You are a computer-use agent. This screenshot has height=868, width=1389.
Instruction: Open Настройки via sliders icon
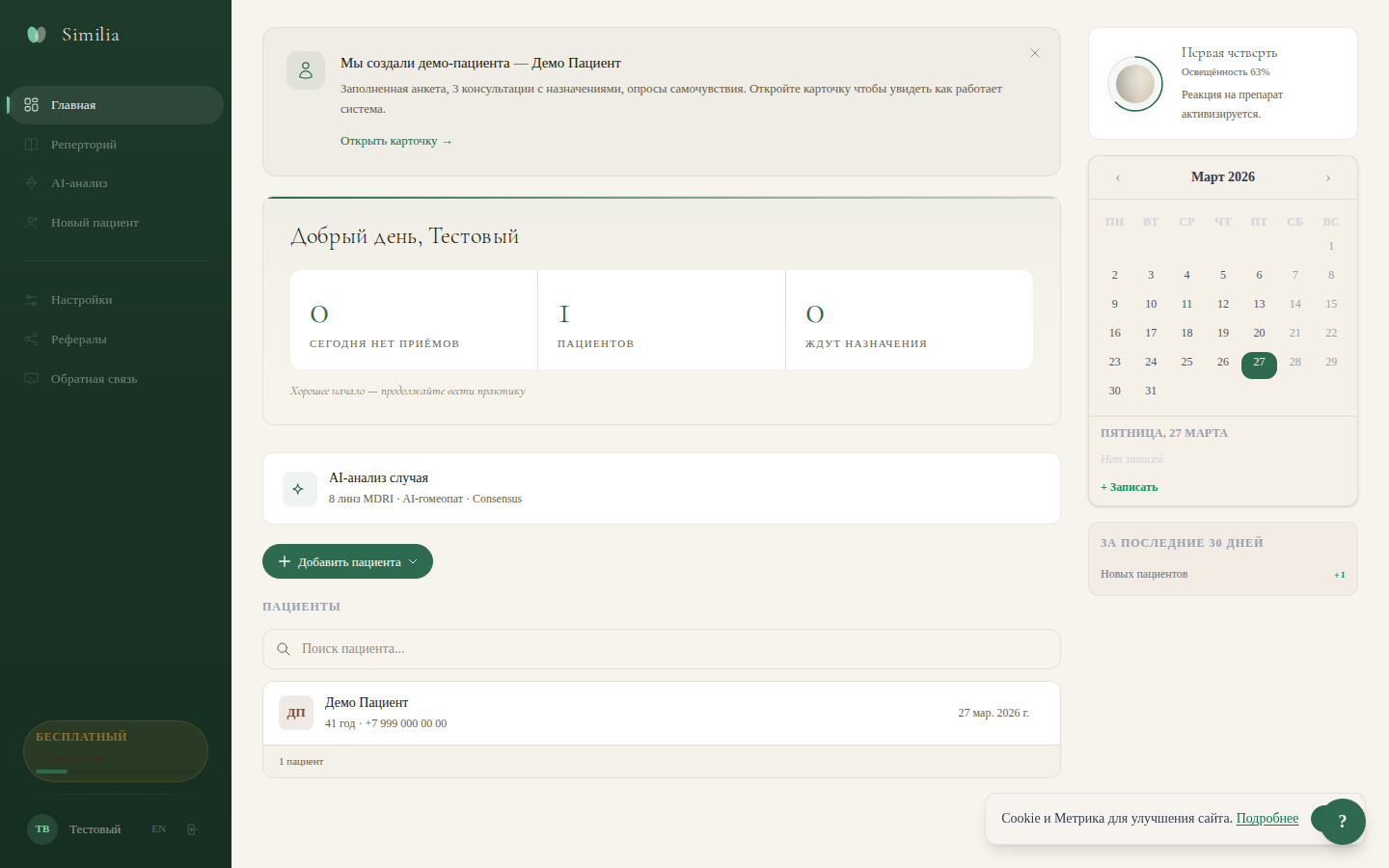pyautogui.click(x=32, y=300)
